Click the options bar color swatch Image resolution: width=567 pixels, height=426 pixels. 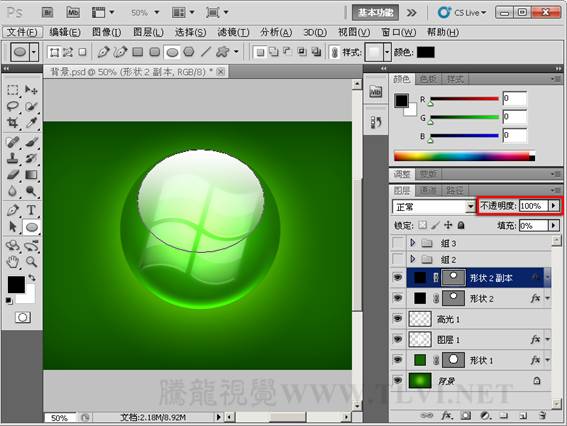426,52
